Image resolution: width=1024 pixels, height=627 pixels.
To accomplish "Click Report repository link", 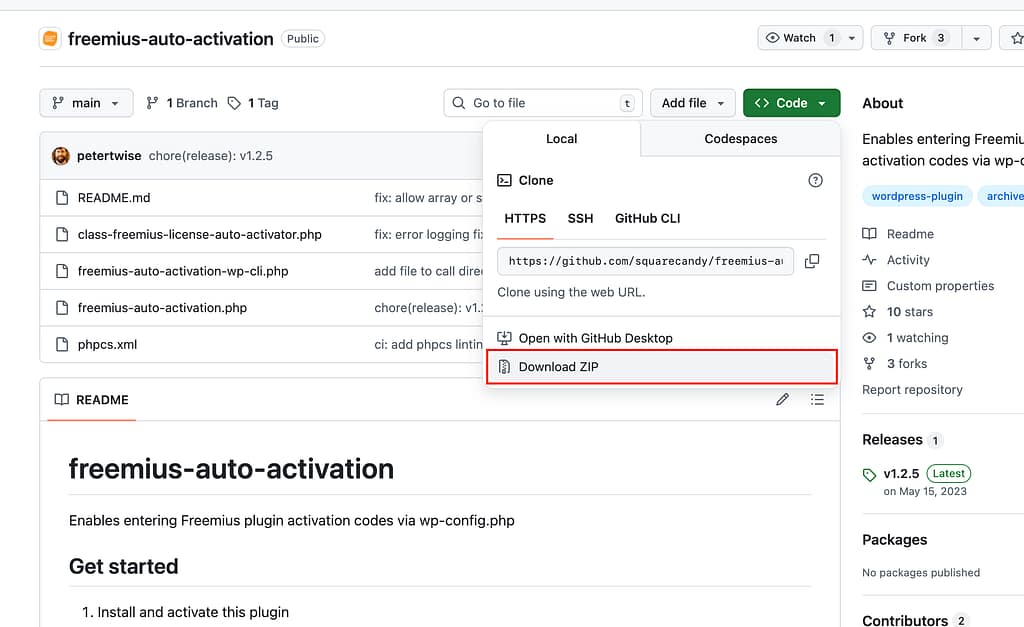I will (912, 389).
